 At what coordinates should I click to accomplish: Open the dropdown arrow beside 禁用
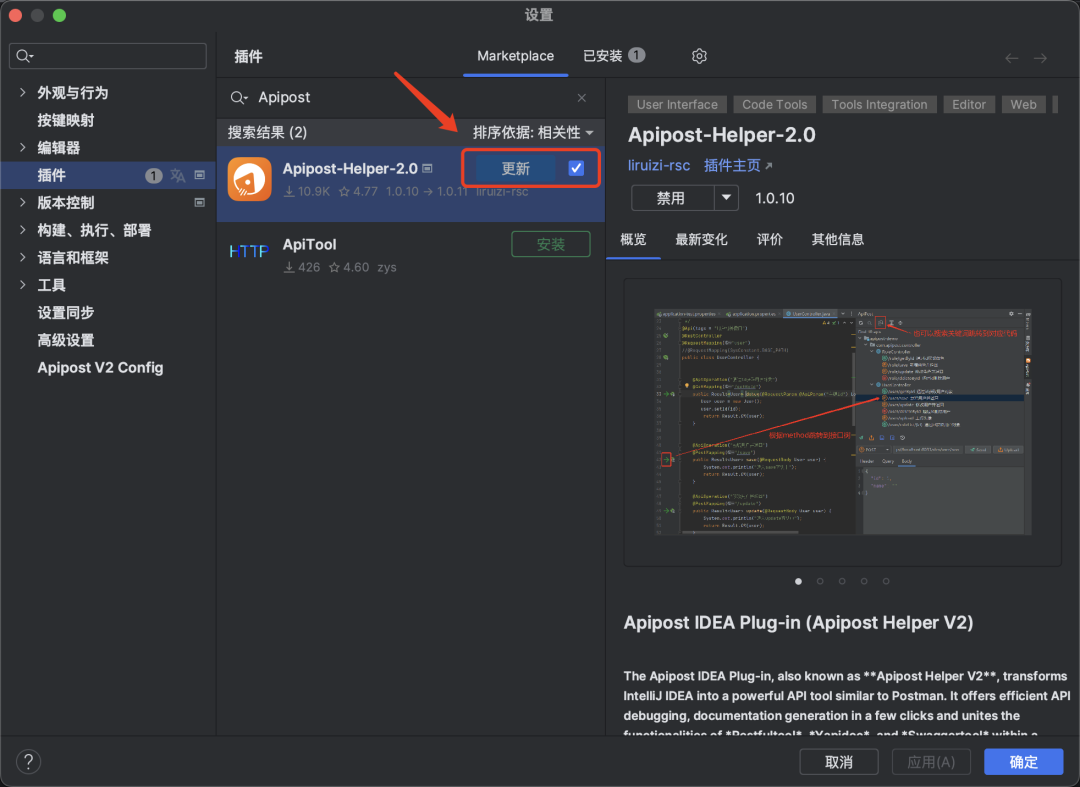click(x=726, y=198)
